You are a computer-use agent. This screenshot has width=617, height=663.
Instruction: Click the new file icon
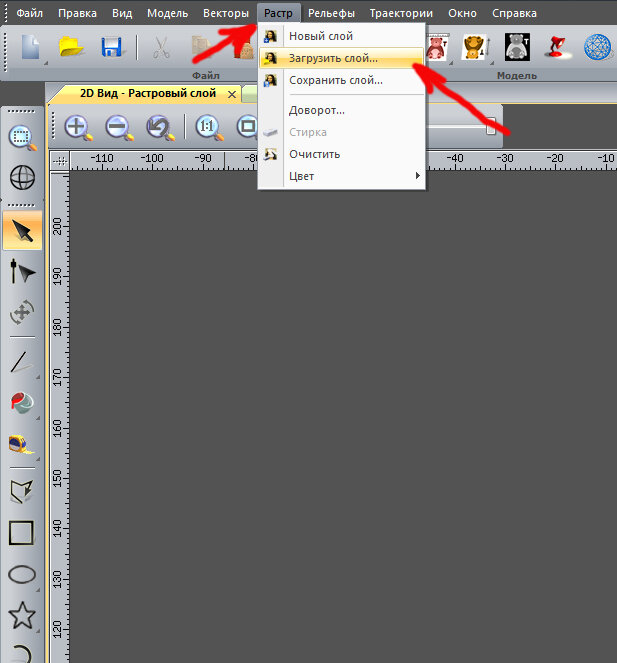click(30, 47)
